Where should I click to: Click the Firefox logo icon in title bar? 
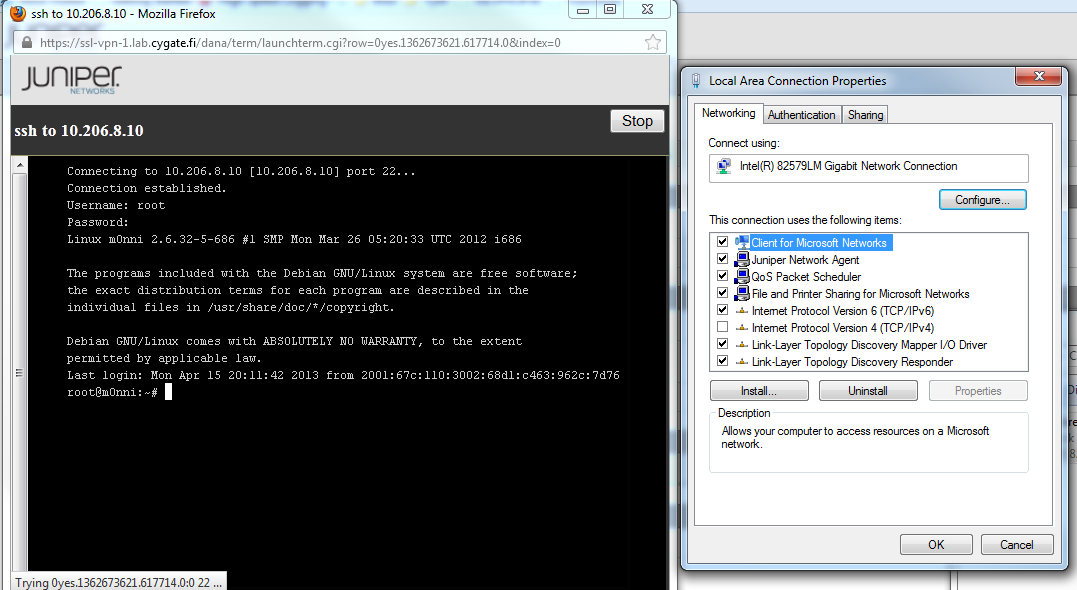coord(18,13)
